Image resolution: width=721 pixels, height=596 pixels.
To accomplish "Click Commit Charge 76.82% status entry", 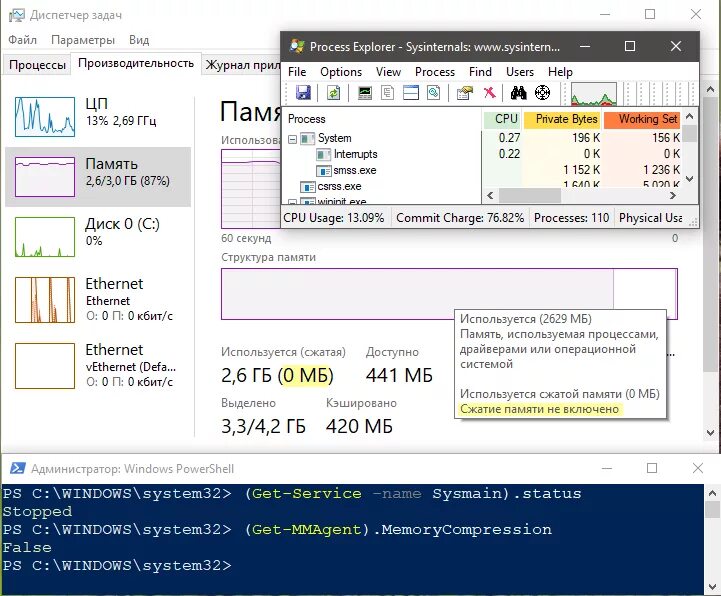I will pos(460,218).
